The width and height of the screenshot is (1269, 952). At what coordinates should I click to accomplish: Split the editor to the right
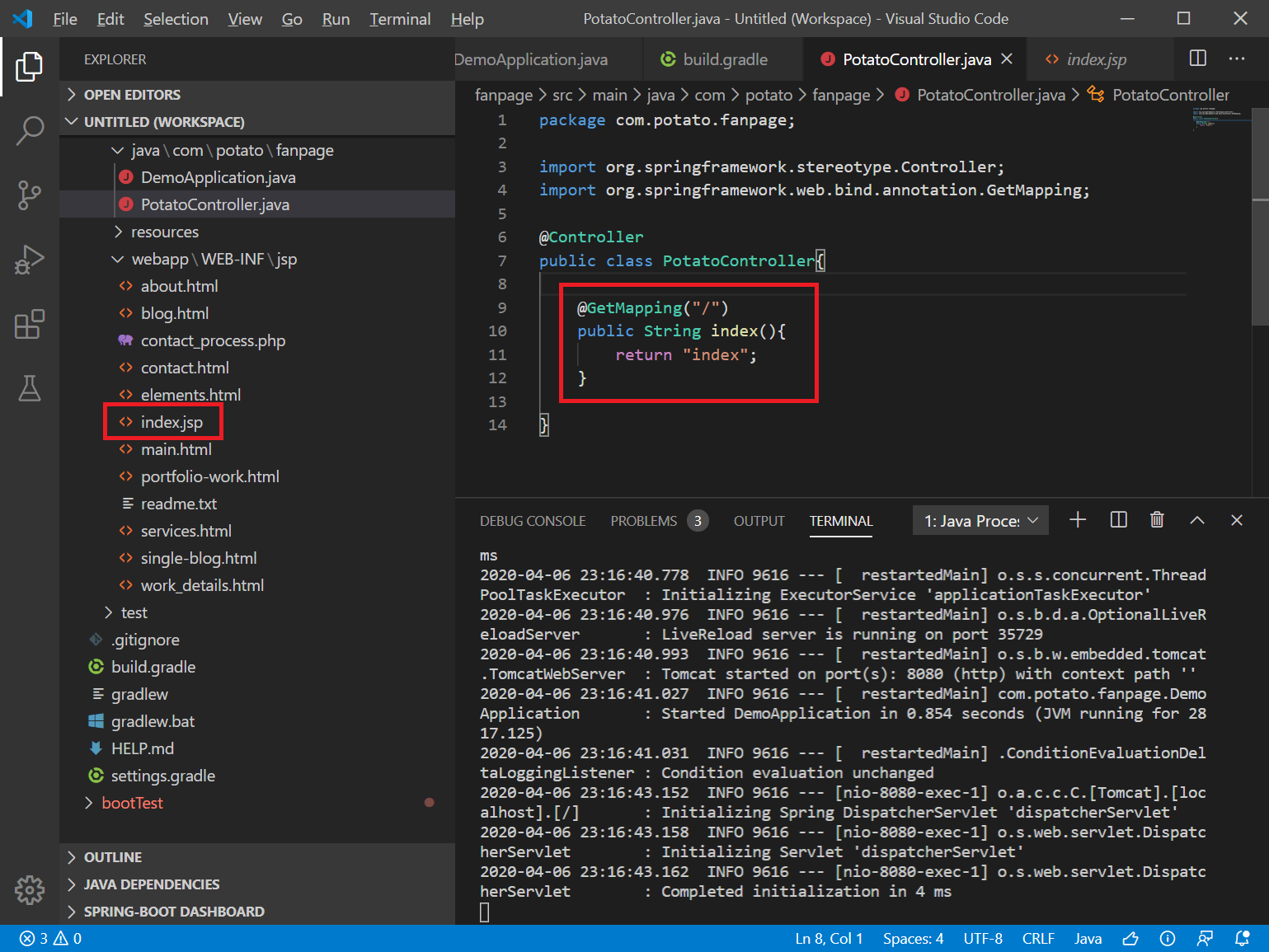coord(1198,59)
